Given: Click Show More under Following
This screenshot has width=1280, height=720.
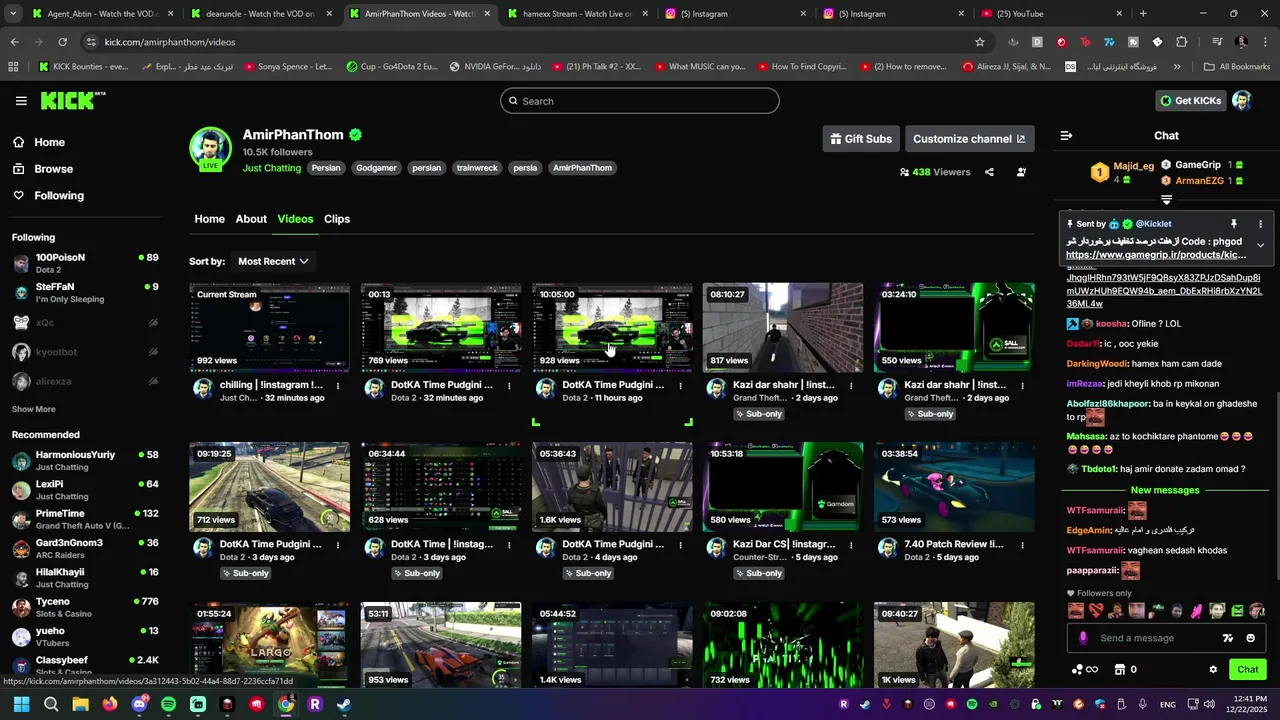Looking at the screenshot, I should 33,409.
